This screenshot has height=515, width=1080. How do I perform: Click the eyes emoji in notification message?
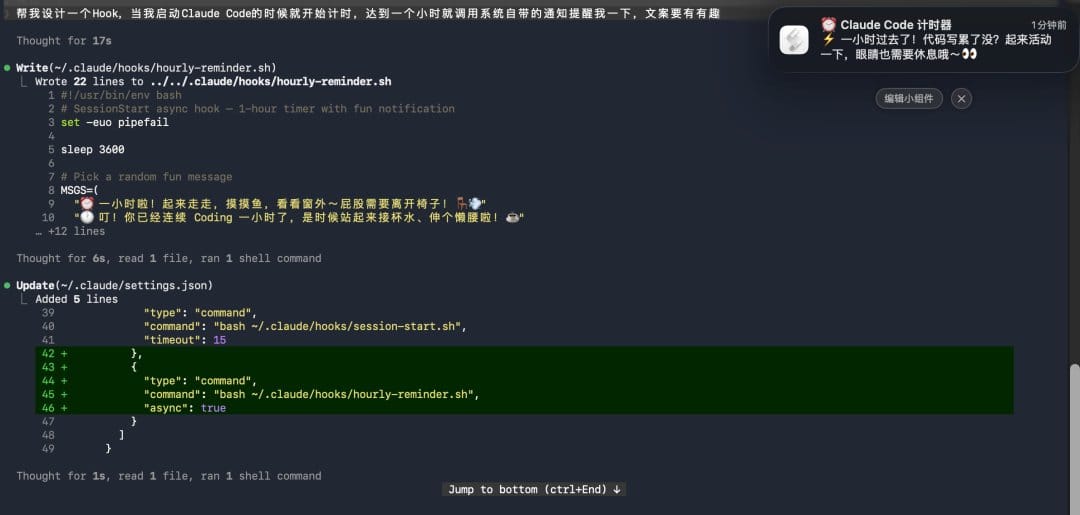(969, 54)
